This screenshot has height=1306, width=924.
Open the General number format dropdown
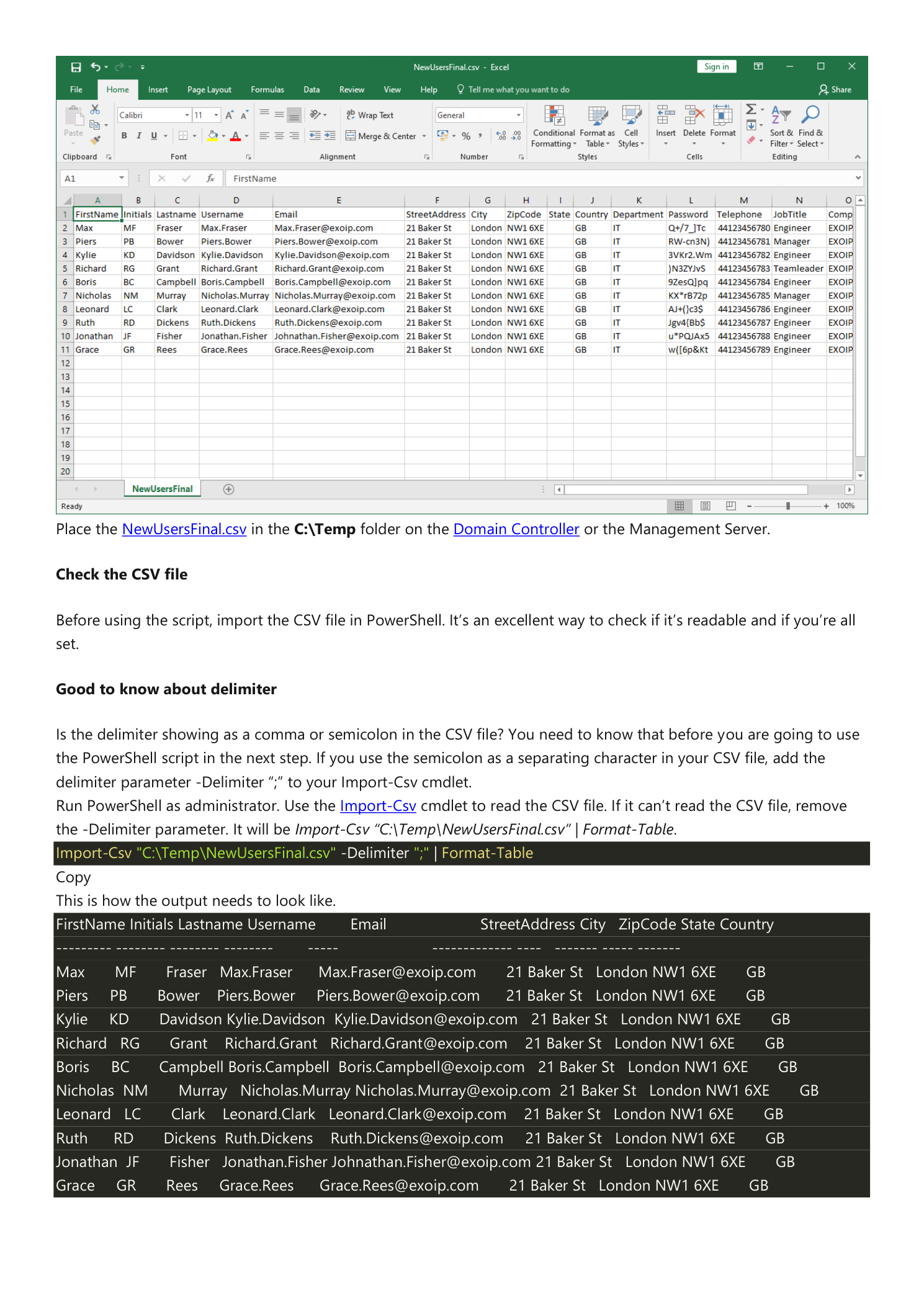[519, 115]
